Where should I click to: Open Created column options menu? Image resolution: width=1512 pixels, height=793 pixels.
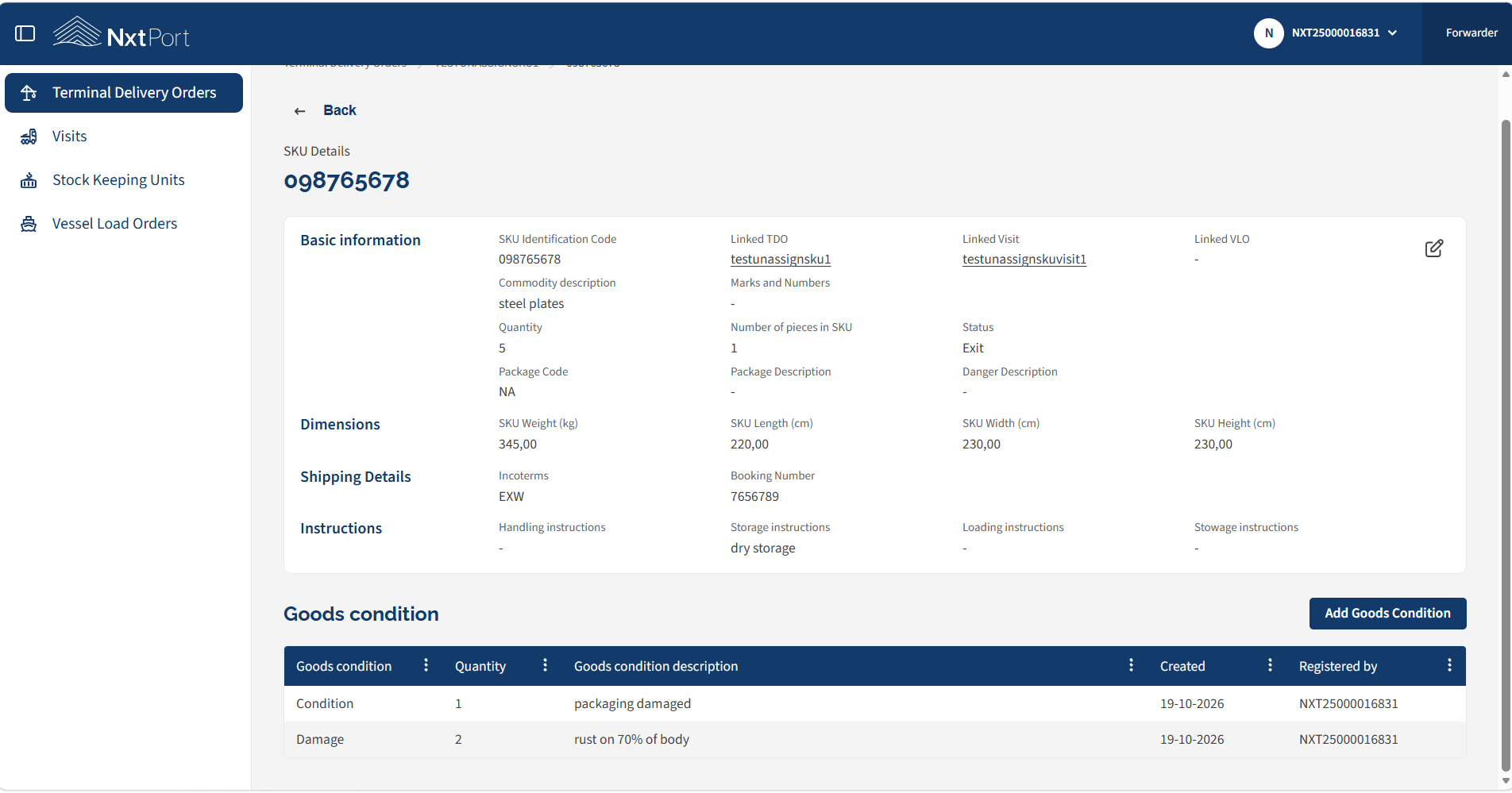pos(1270,665)
